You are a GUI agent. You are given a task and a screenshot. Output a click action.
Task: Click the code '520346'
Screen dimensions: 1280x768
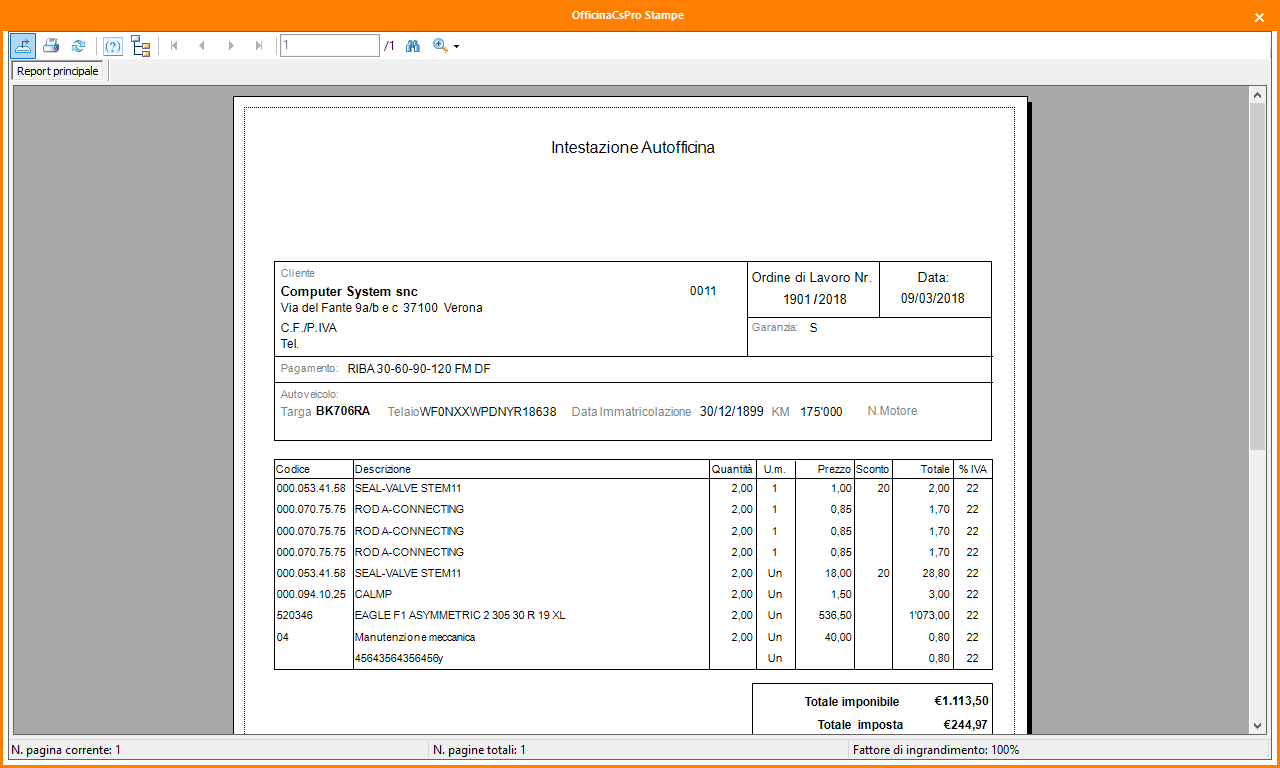click(x=294, y=616)
